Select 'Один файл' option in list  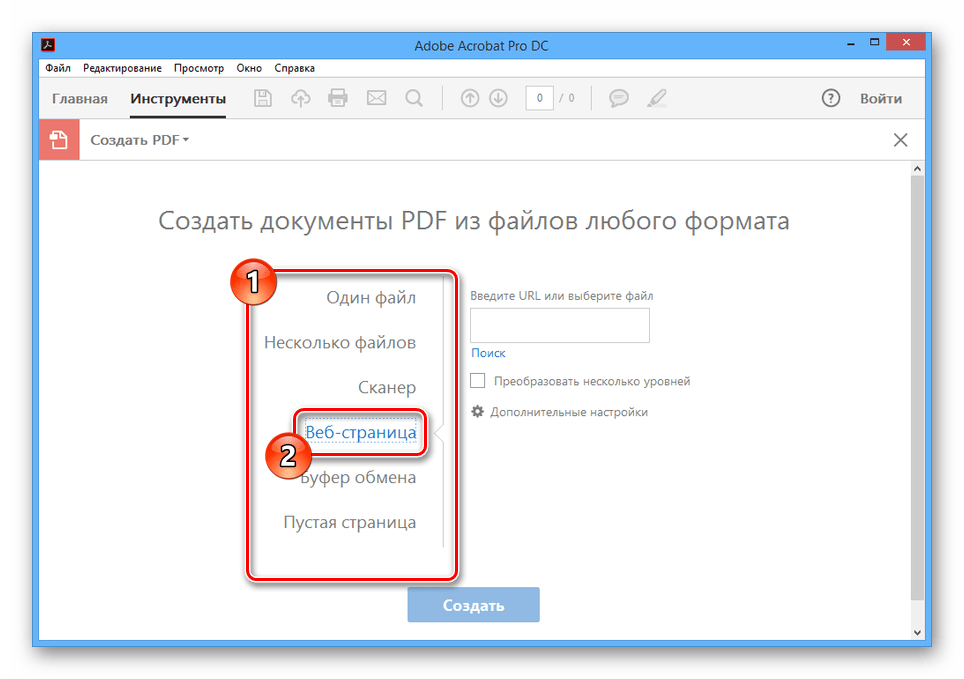[371, 297]
